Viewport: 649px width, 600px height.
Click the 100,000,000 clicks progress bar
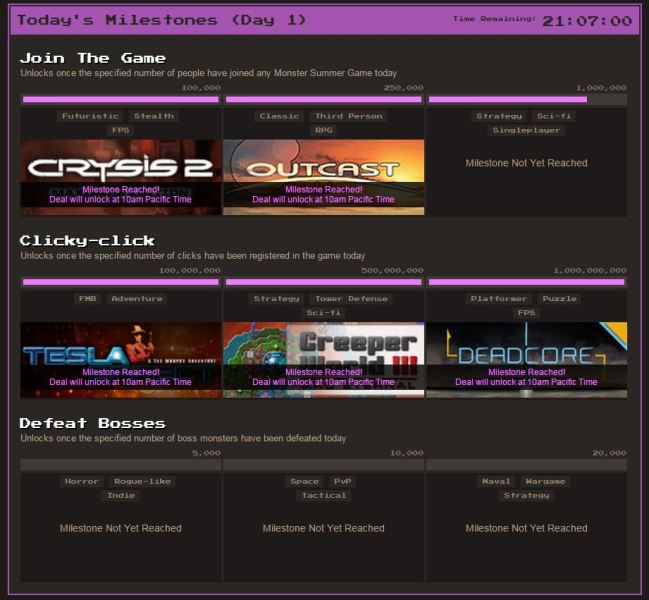point(120,282)
